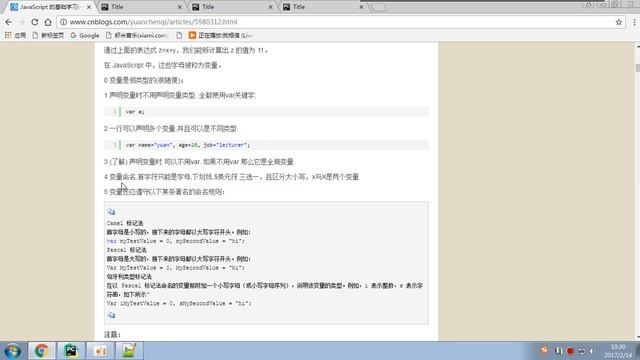Bookmark this page with the star icon
The height and width of the screenshot is (360, 640).
tap(619, 22)
